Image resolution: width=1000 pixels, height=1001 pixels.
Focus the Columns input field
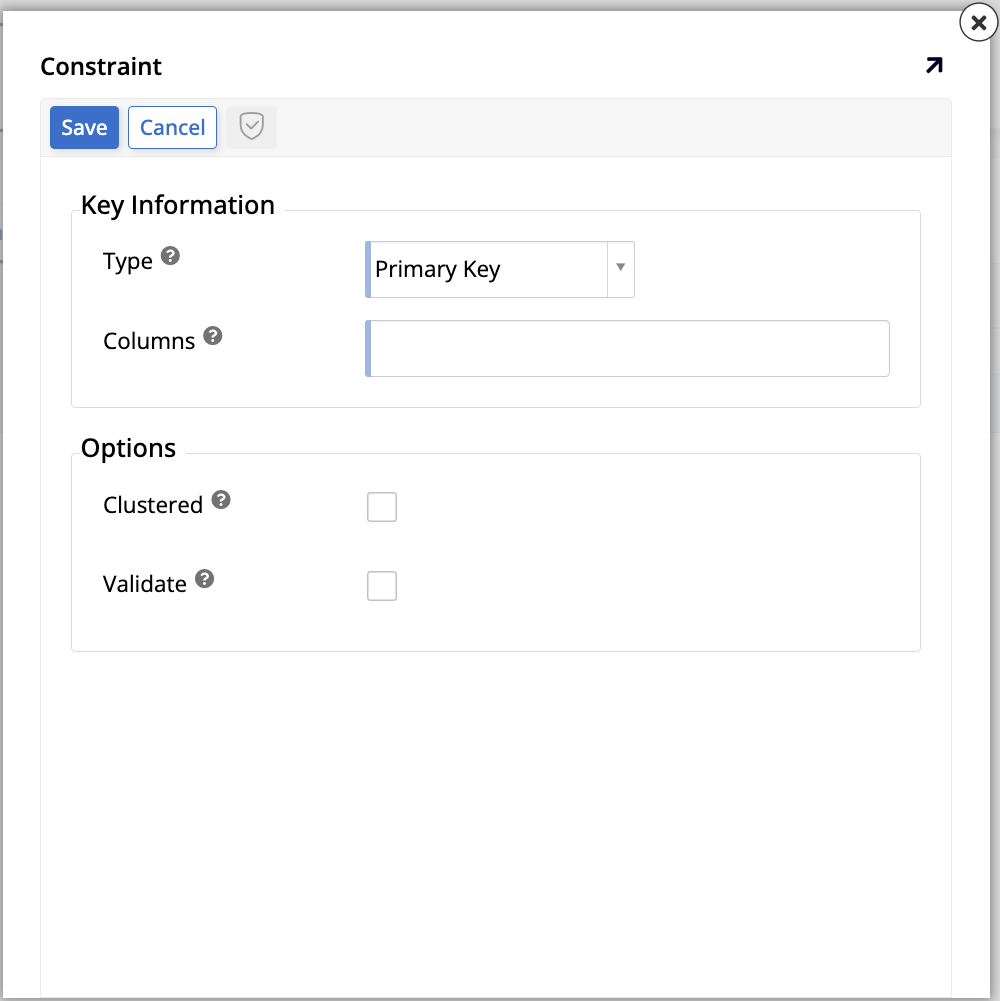(628, 349)
